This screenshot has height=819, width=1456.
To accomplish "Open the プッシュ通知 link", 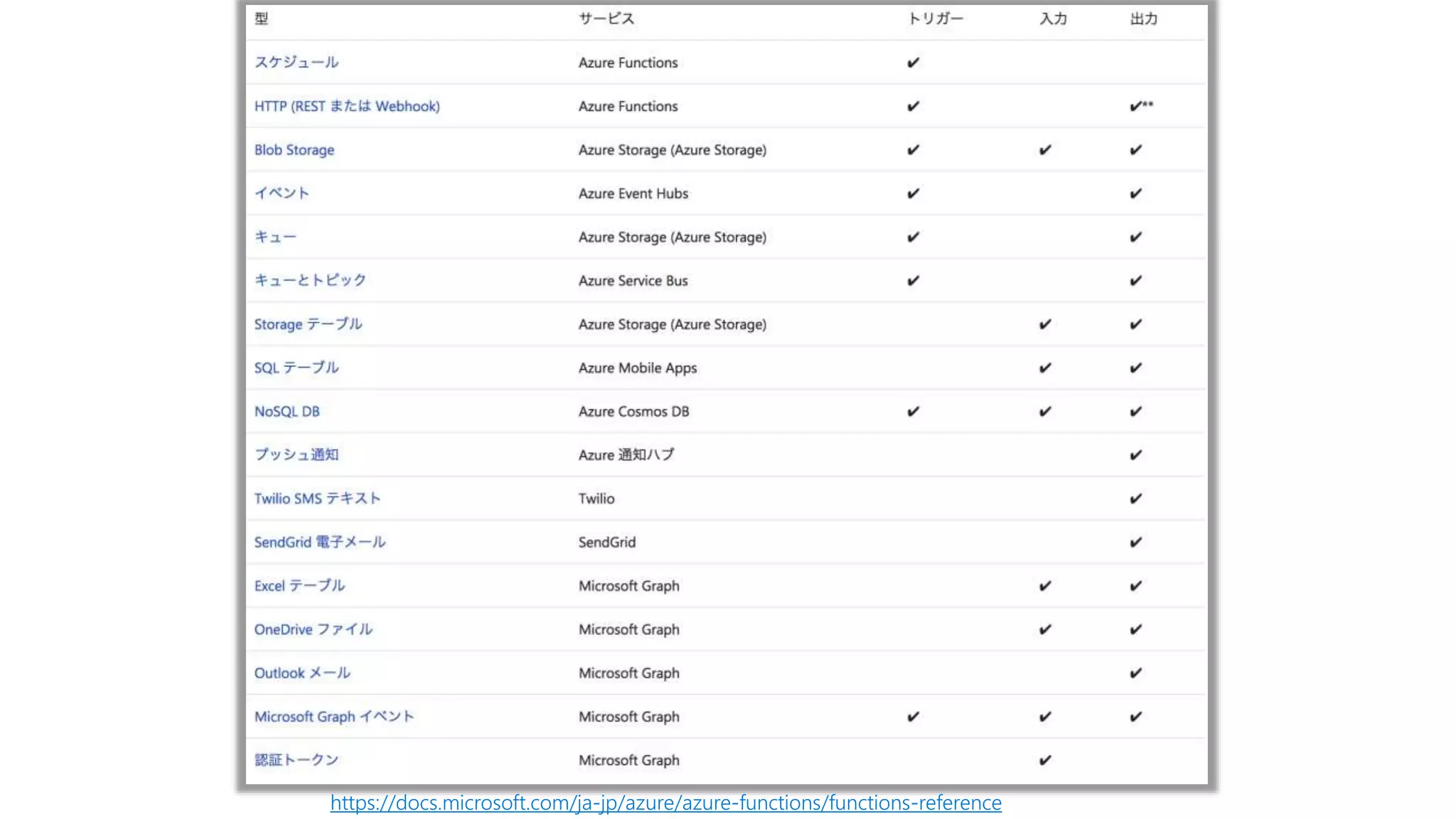I will (296, 455).
